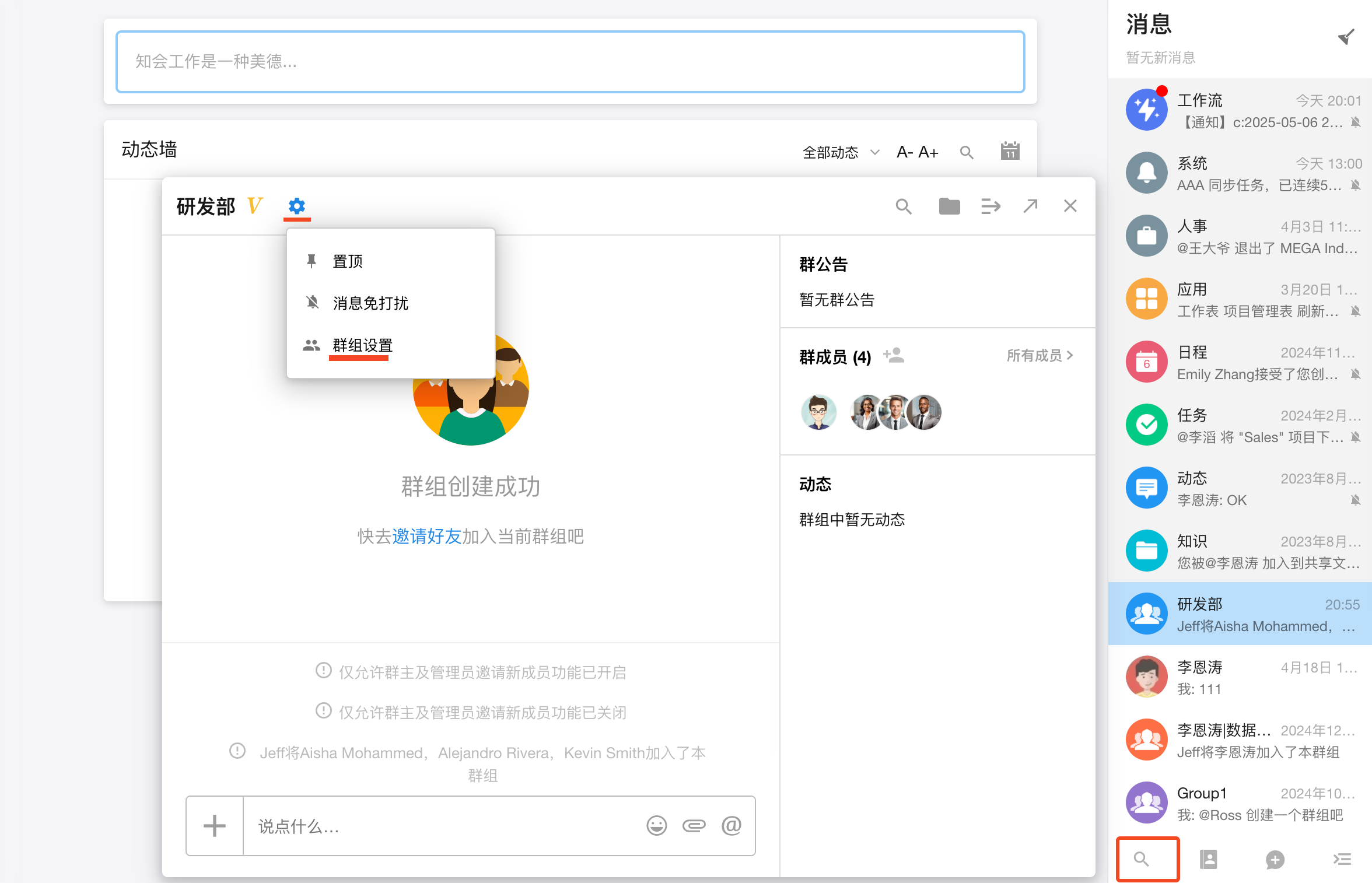The width and height of the screenshot is (1372, 883).
Task: Open the plus menu beside message input
Action: click(x=214, y=825)
